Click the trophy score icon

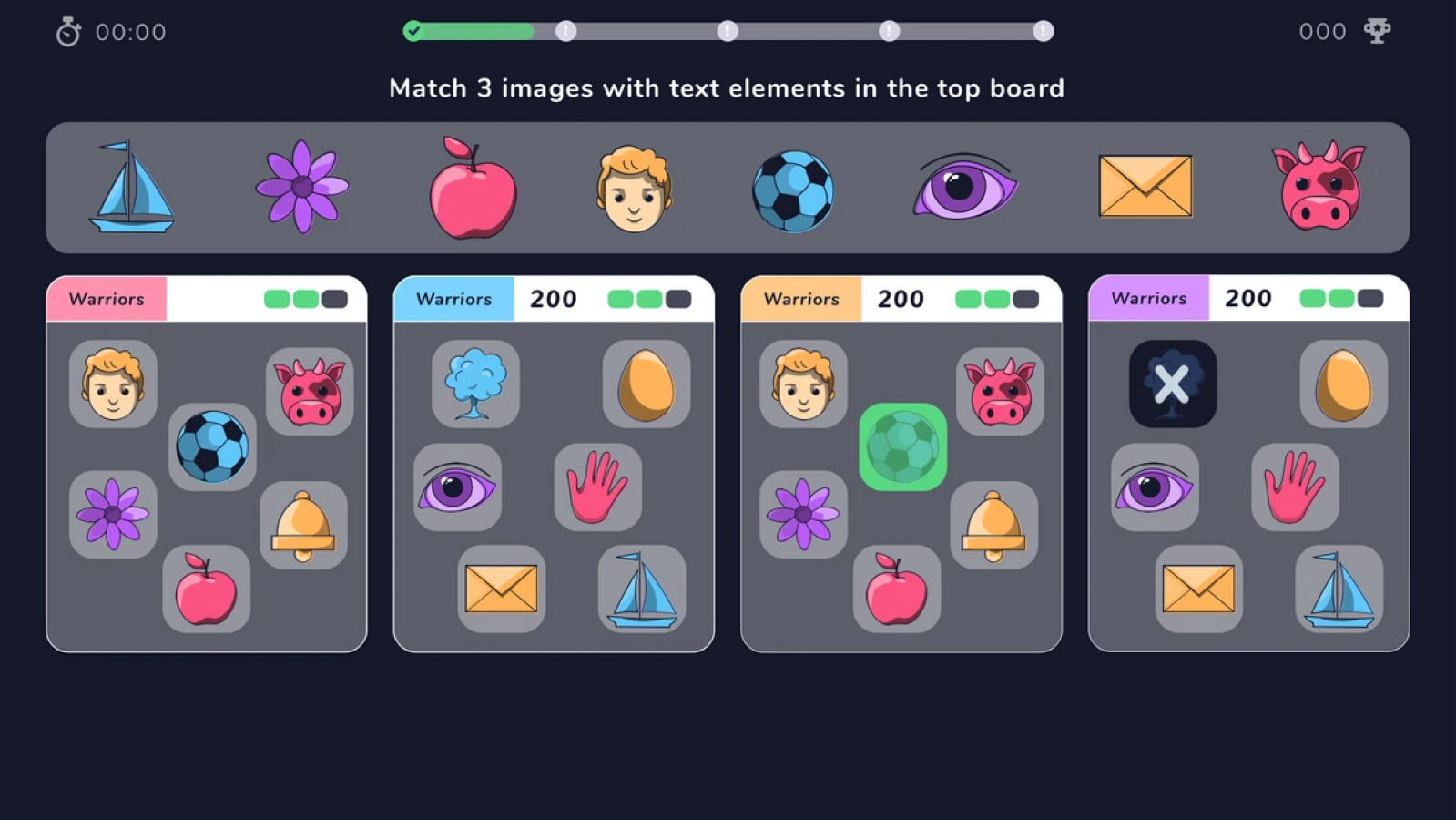(x=1377, y=31)
